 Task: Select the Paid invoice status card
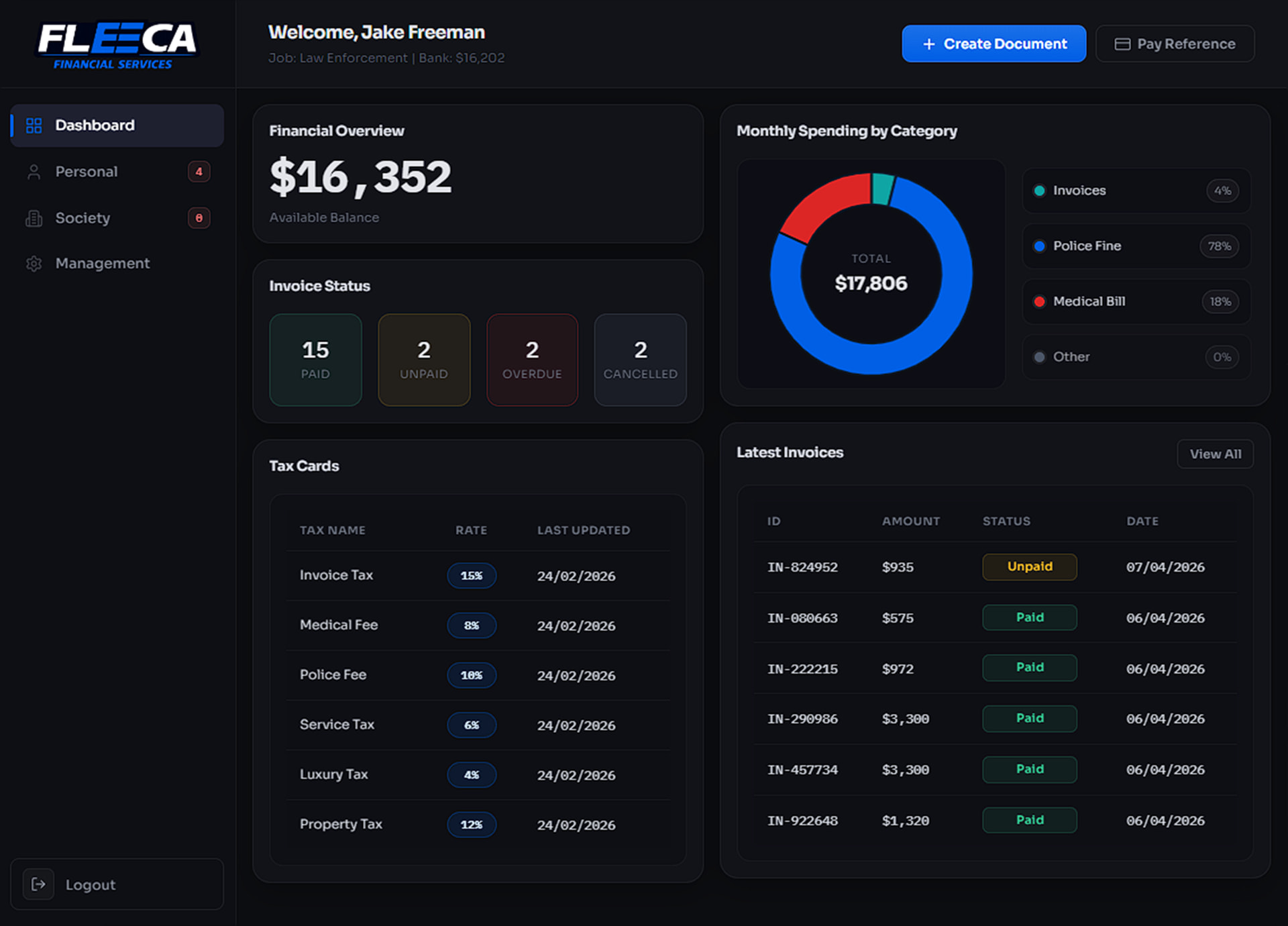(315, 360)
